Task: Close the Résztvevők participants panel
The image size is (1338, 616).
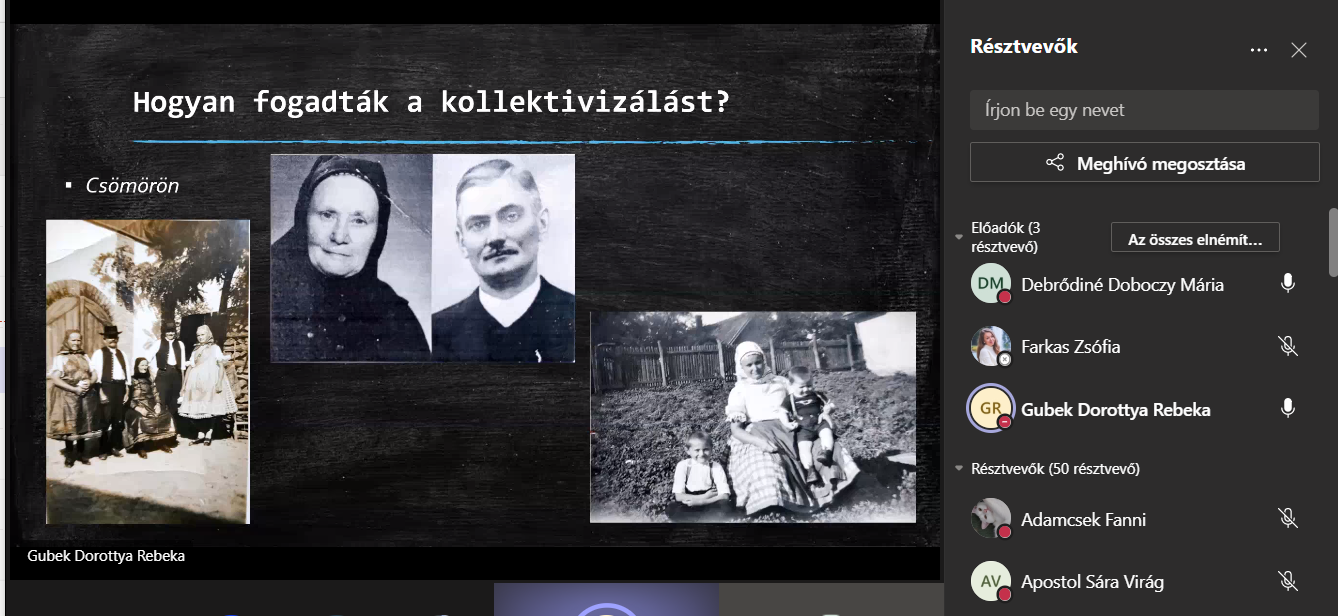Action: tap(1298, 49)
